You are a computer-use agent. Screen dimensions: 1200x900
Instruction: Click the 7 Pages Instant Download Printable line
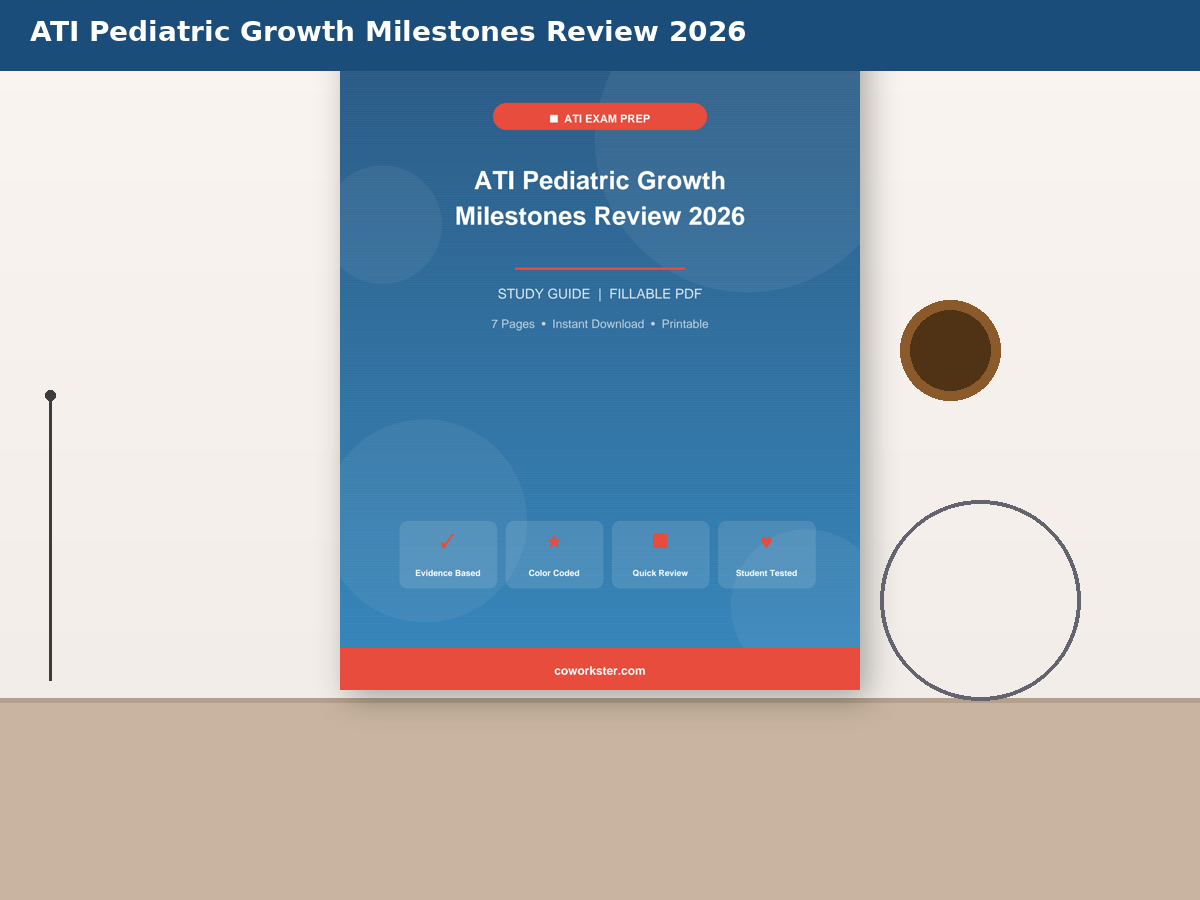pyautogui.click(x=600, y=324)
